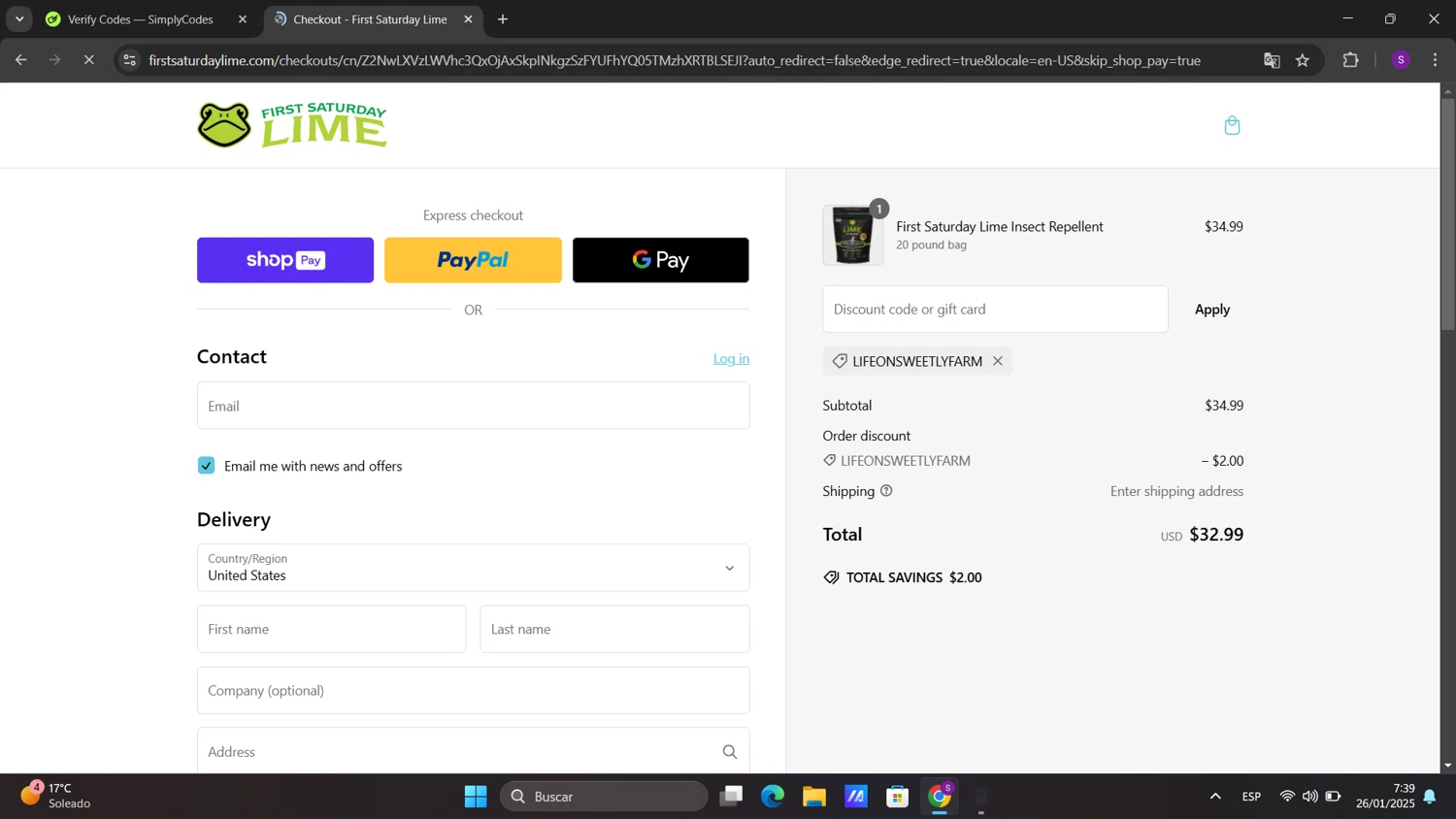
Task: Launch Microsoft Edge from the taskbar
Action: click(773, 797)
